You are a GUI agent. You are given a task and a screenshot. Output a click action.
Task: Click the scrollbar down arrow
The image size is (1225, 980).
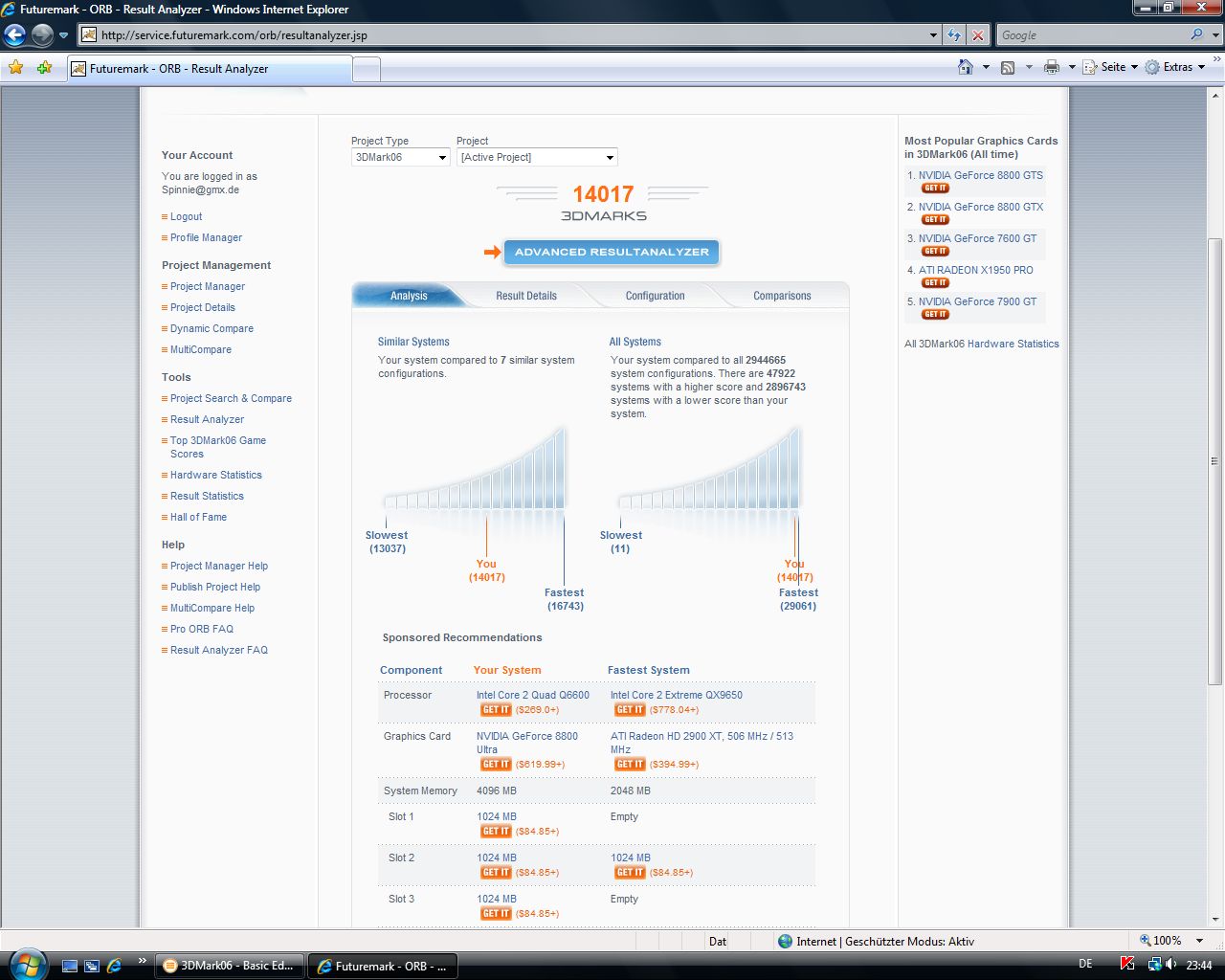pyautogui.click(x=1215, y=920)
